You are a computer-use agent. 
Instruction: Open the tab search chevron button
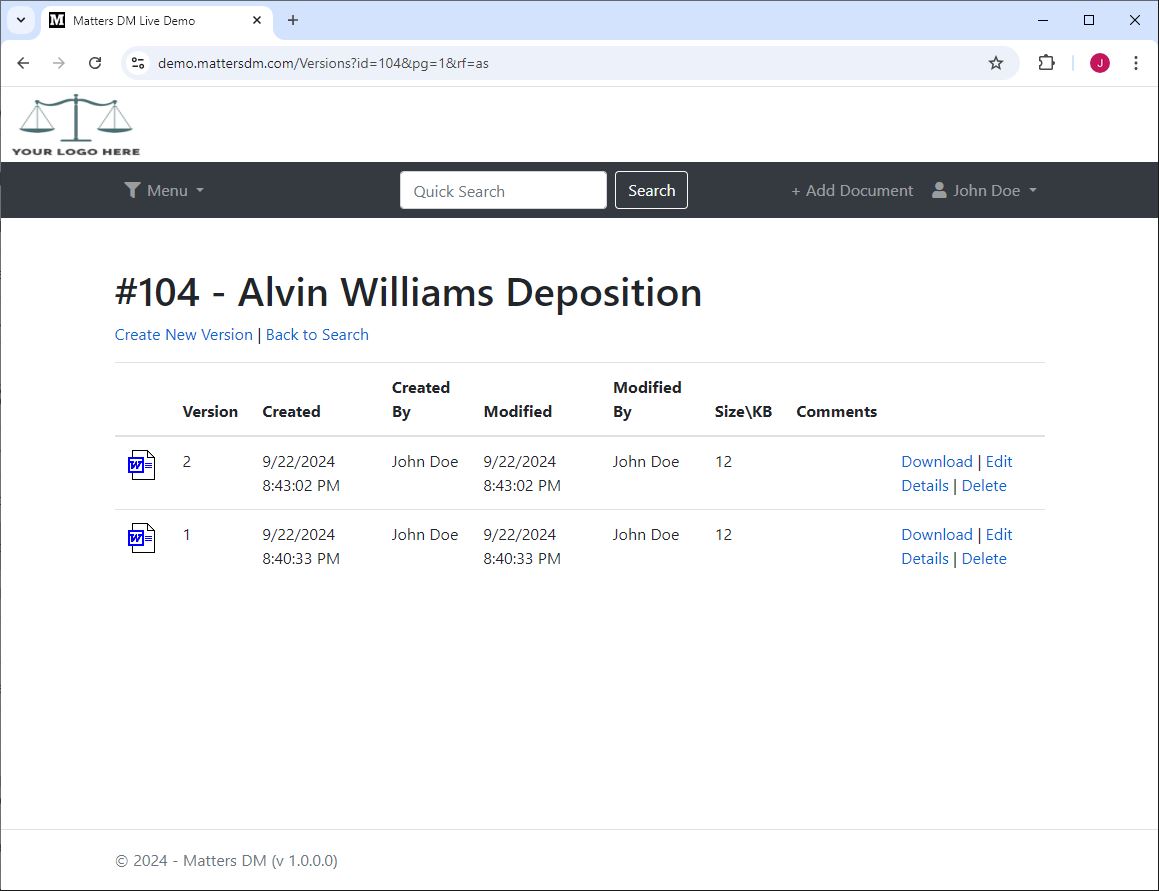pos(21,20)
